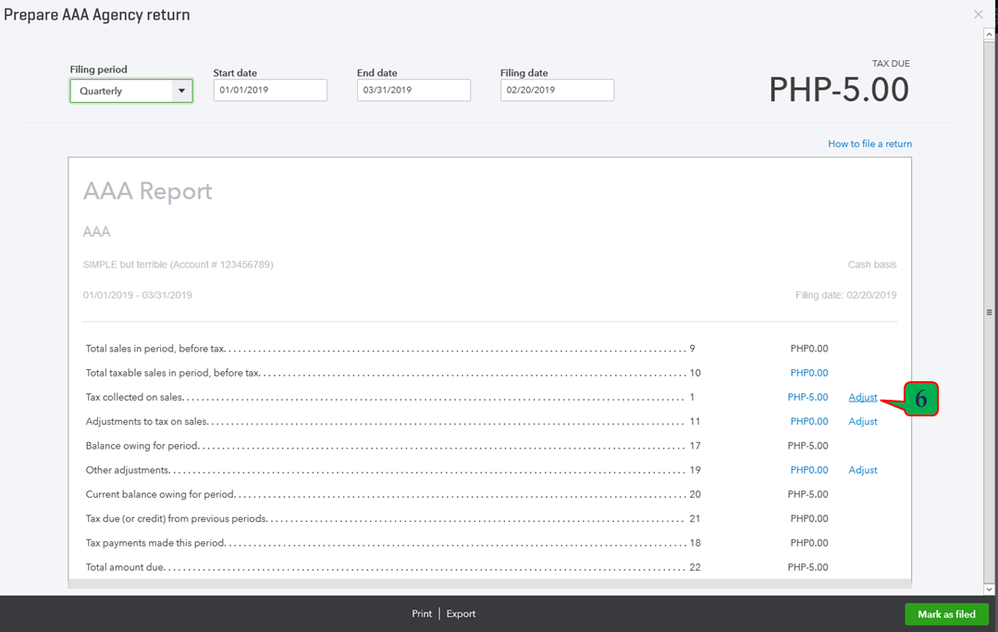The image size is (998, 632).
Task: Adjust the Other adjustments line
Action: (x=862, y=470)
